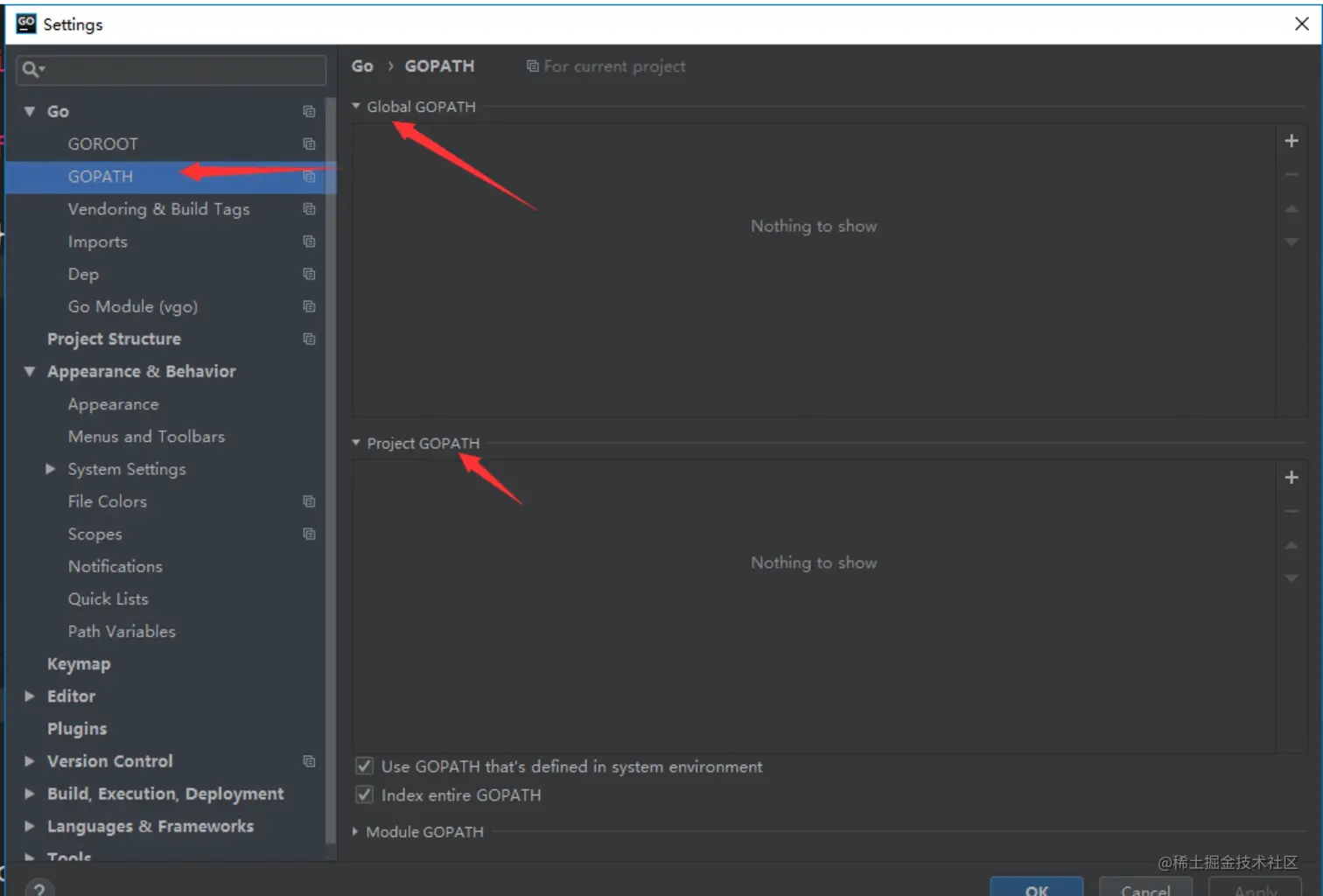Expand the Editor settings node
Screen dimensions: 1323x896
click(30, 696)
